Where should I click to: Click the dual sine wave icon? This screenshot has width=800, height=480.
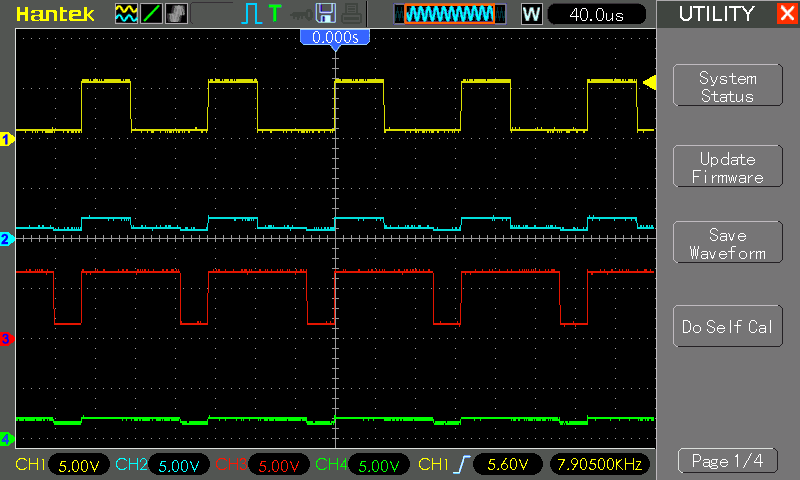pos(126,14)
